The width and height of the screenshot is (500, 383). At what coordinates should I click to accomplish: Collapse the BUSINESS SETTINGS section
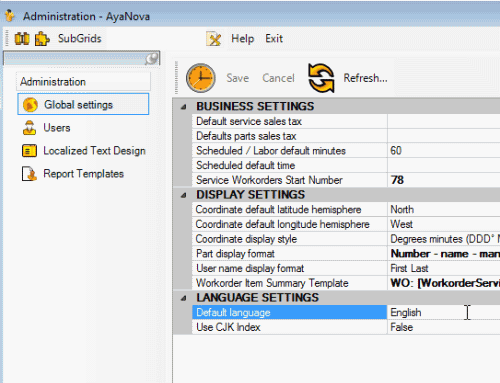click(x=184, y=107)
